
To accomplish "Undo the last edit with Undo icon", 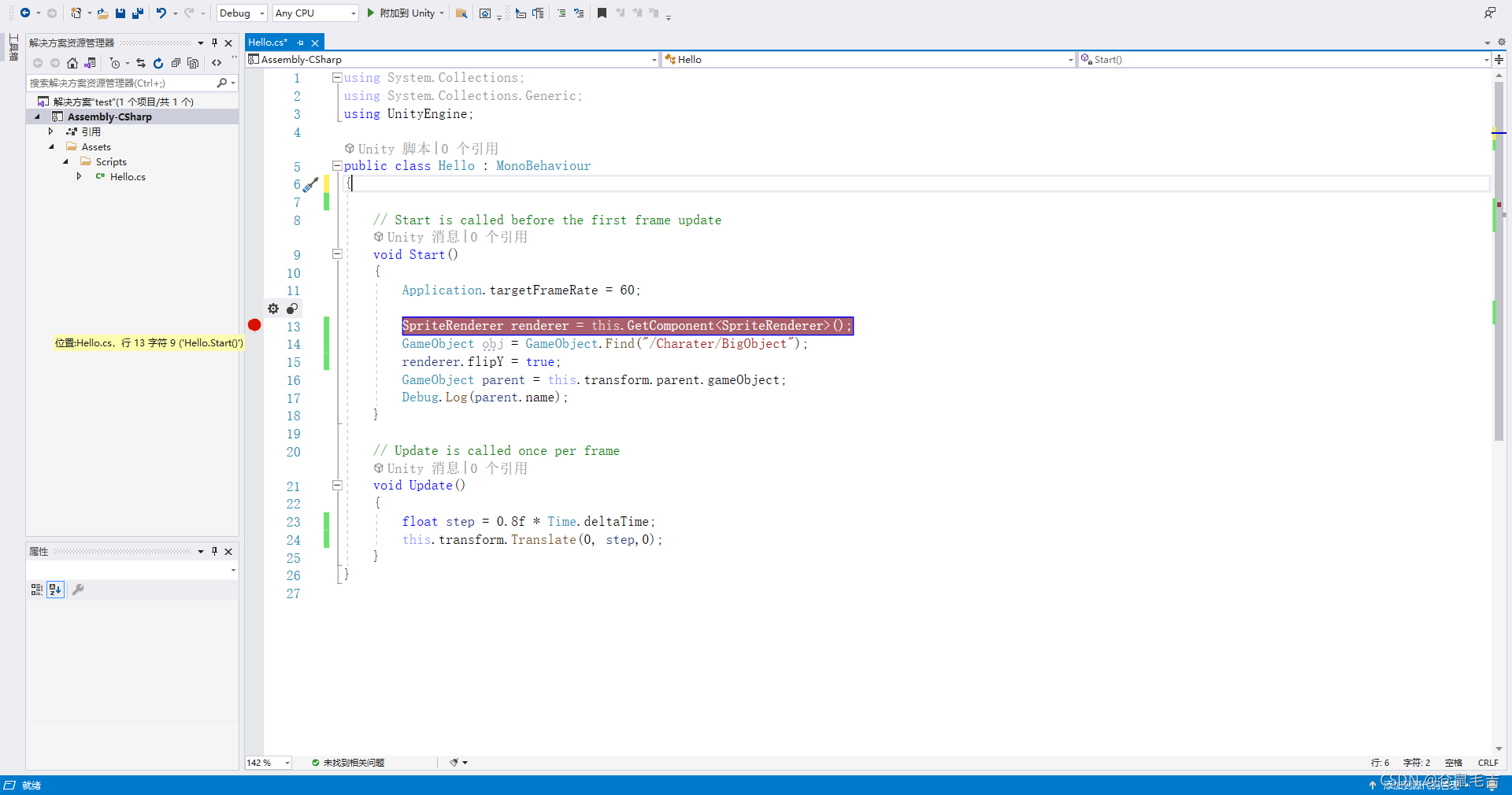I will (161, 13).
